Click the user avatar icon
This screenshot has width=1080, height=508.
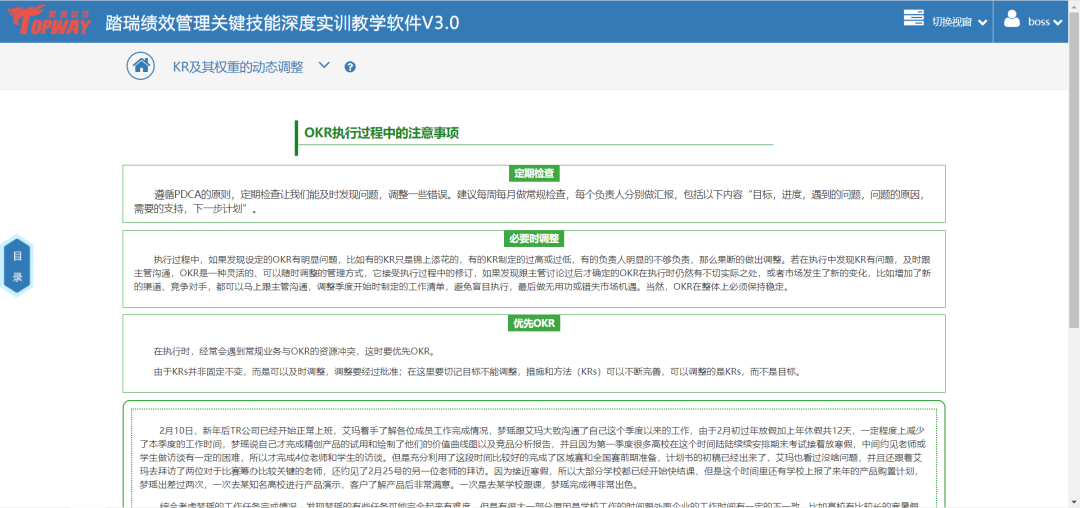(x=1011, y=20)
